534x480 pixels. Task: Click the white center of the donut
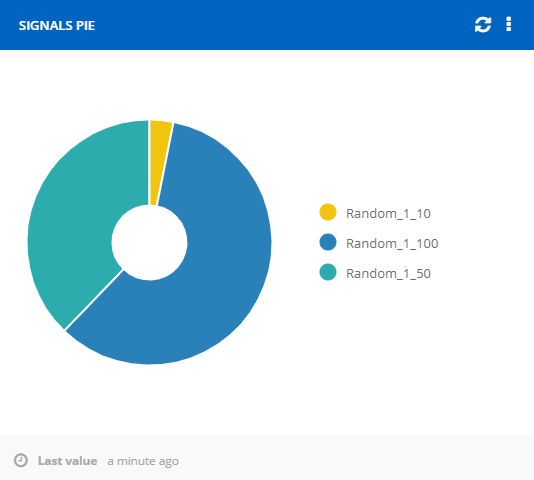149,242
